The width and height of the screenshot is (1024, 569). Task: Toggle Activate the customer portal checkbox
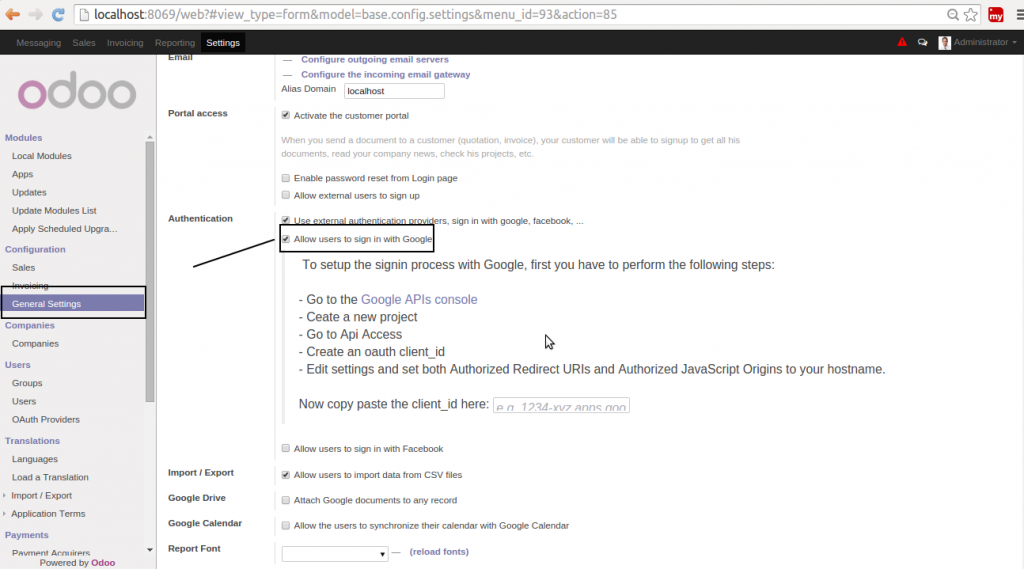(x=285, y=115)
